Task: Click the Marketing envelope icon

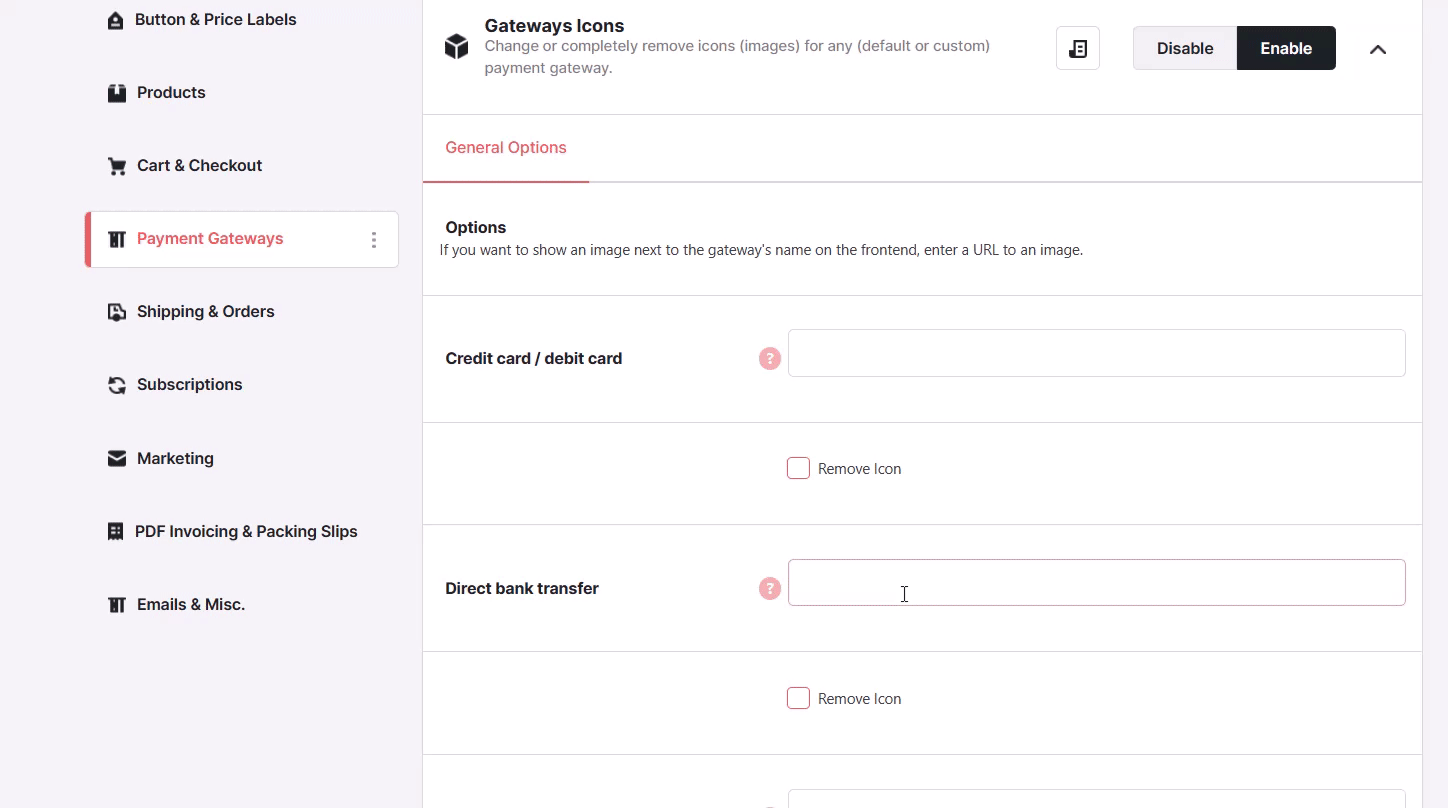Action: (x=117, y=458)
